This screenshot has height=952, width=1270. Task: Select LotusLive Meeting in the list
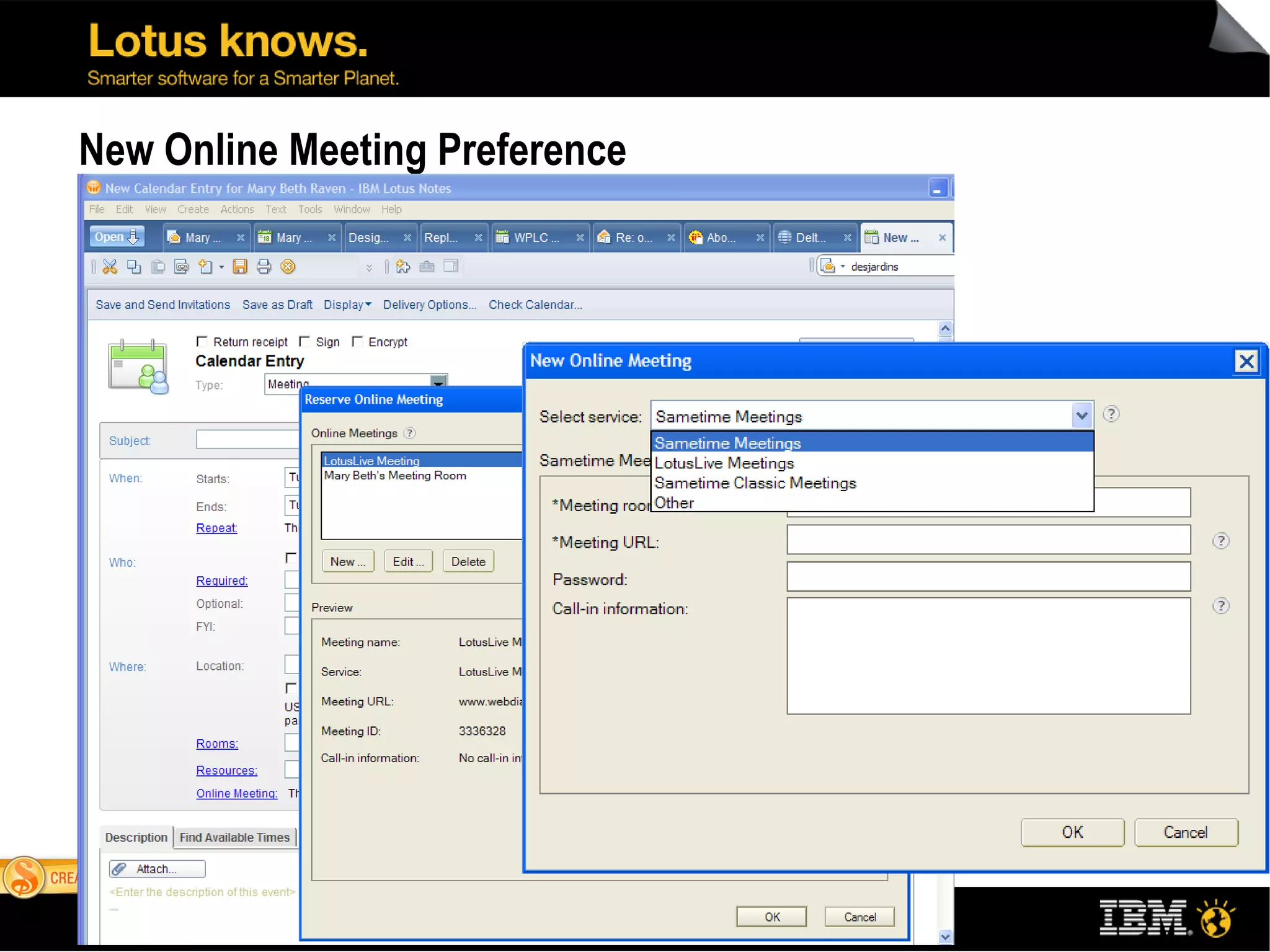click(x=422, y=461)
